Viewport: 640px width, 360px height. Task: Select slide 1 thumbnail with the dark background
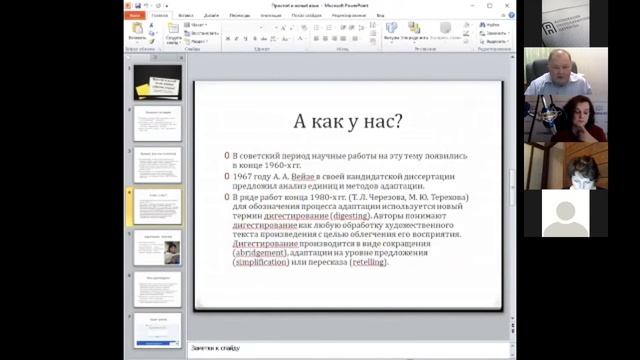coord(158,82)
